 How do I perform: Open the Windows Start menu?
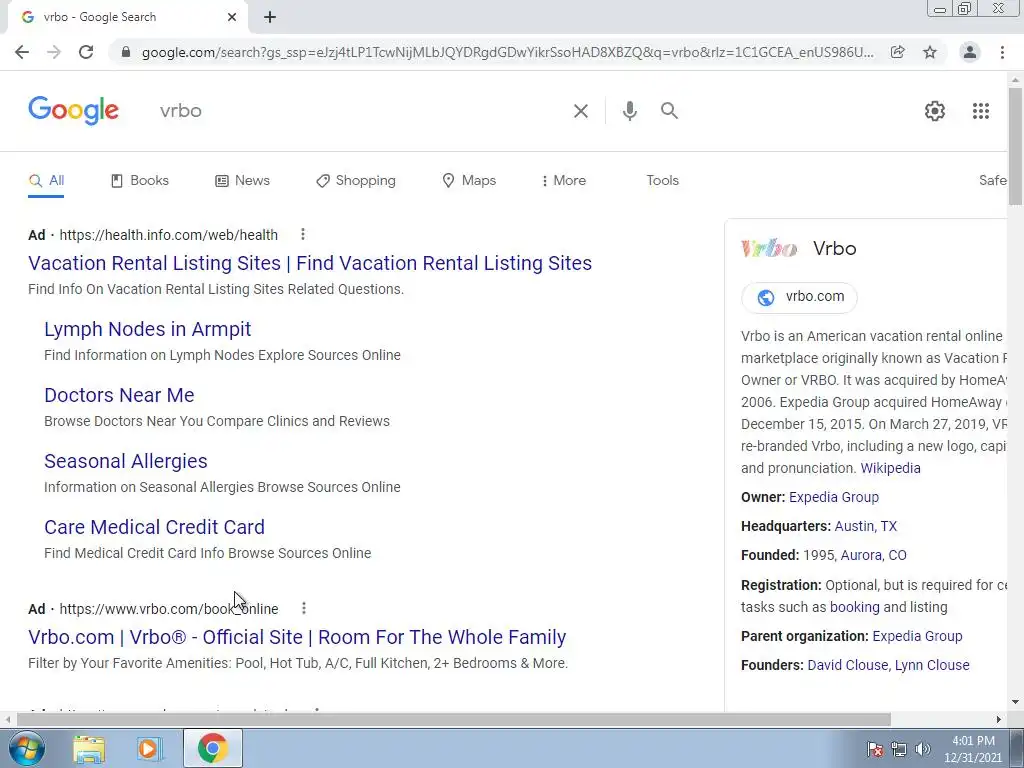27,748
